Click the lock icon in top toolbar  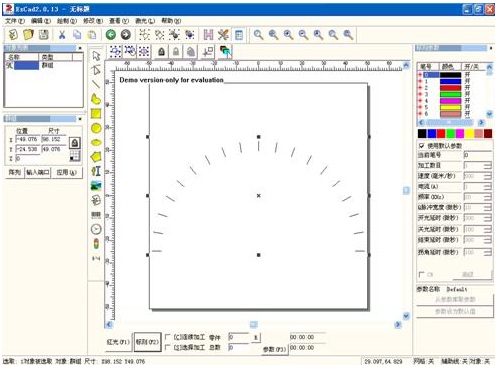coord(162,52)
